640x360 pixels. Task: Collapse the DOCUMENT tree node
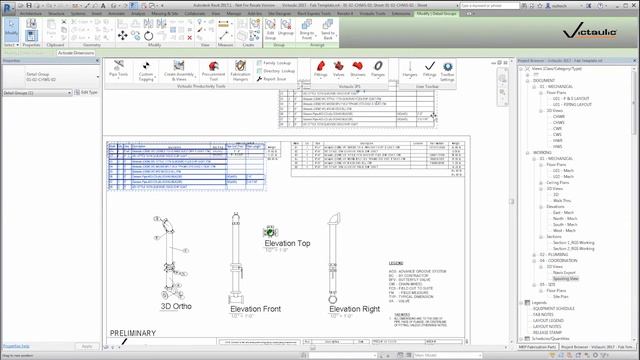click(527, 81)
